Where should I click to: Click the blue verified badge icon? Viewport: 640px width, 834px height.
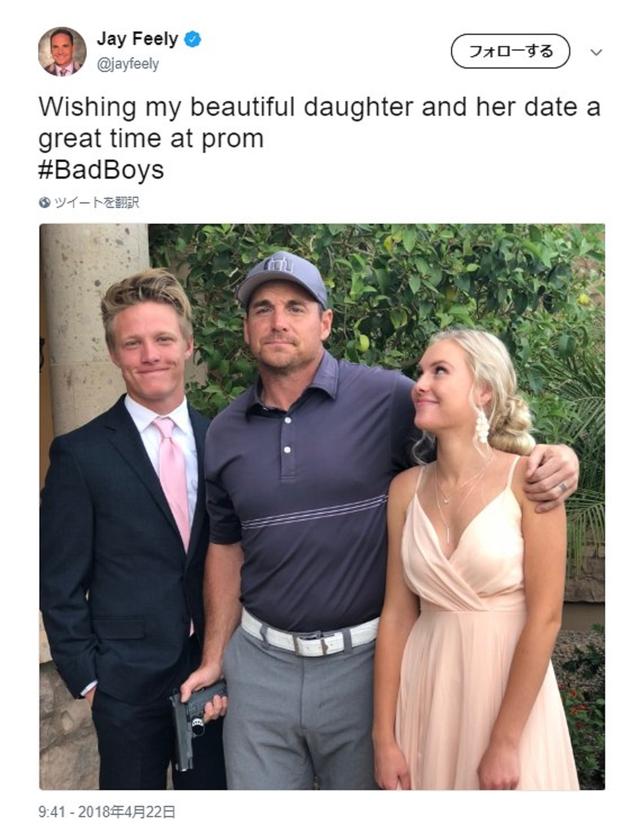coord(193,39)
